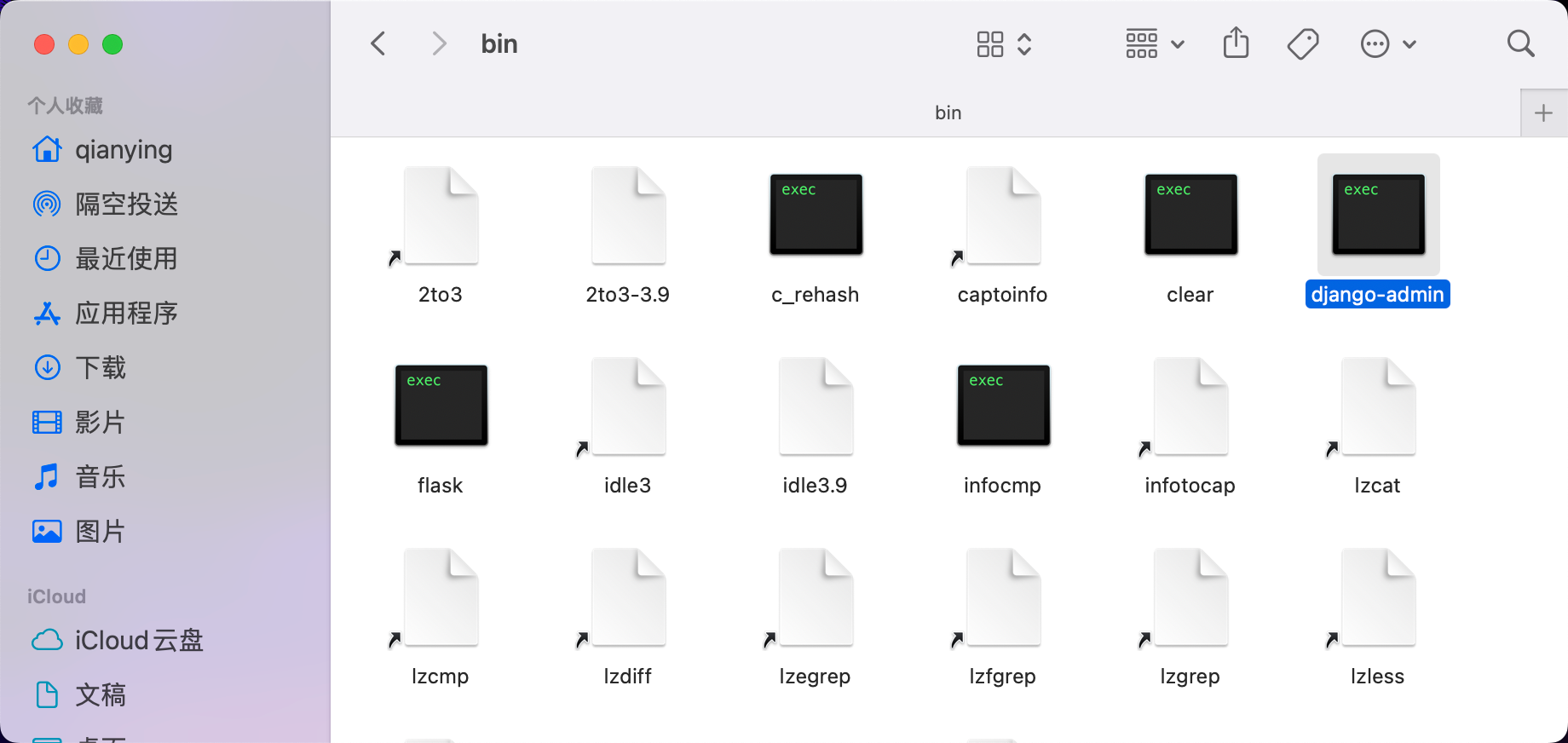Open the More actions ellipsis menu
Image resolution: width=1568 pixels, height=743 pixels.
[x=1388, y=43]
